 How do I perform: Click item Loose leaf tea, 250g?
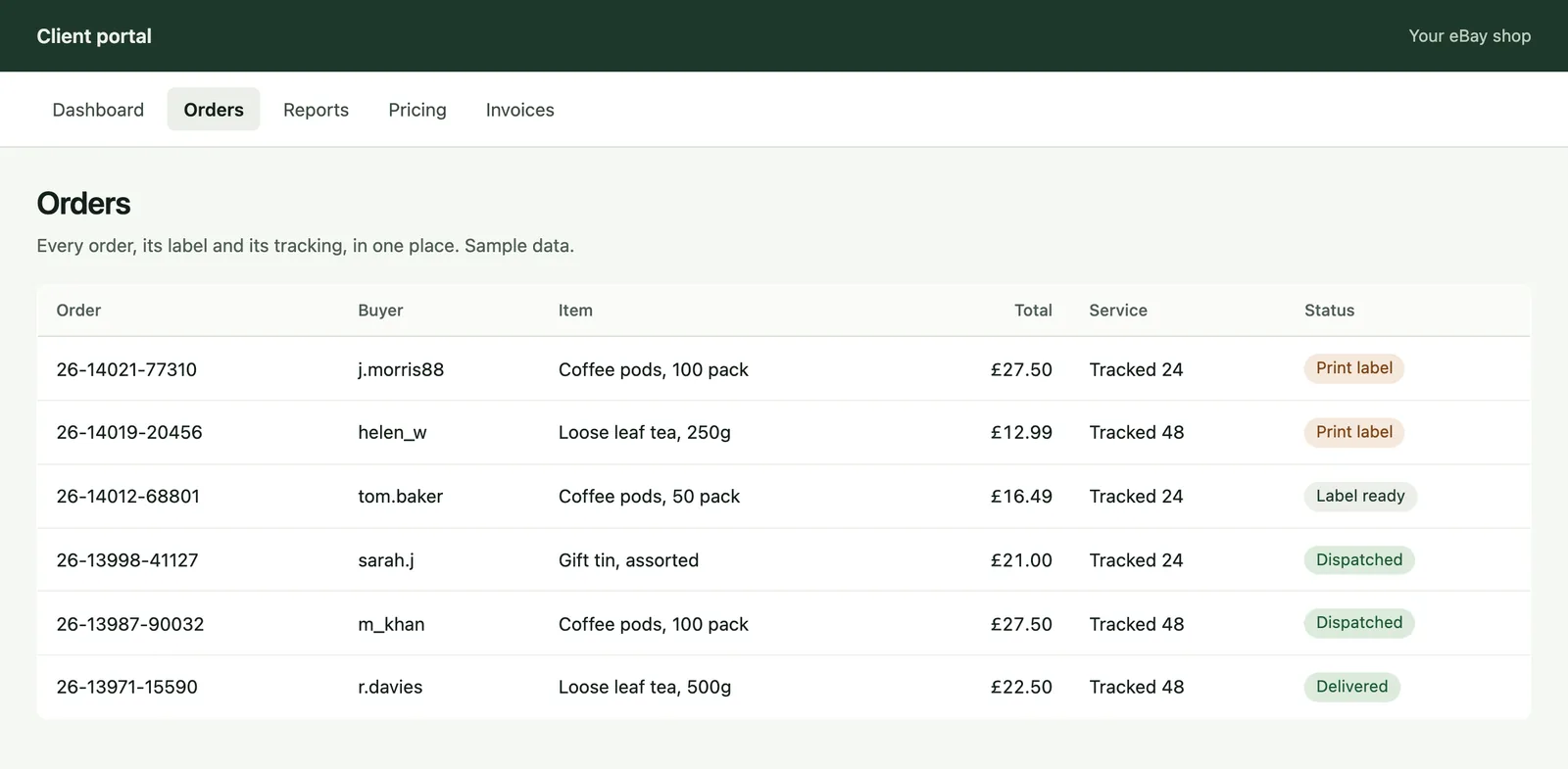click(645, 432)
